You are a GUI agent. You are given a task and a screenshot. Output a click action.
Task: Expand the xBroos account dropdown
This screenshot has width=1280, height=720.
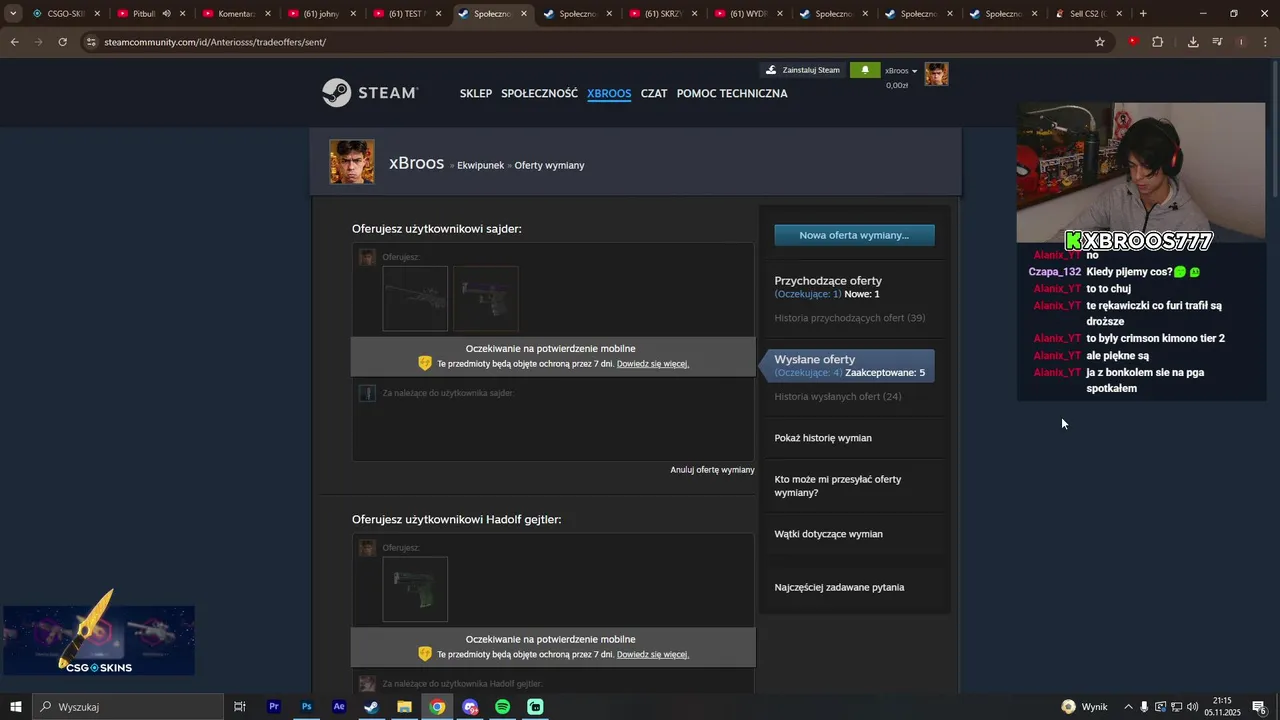coord(901,71)
